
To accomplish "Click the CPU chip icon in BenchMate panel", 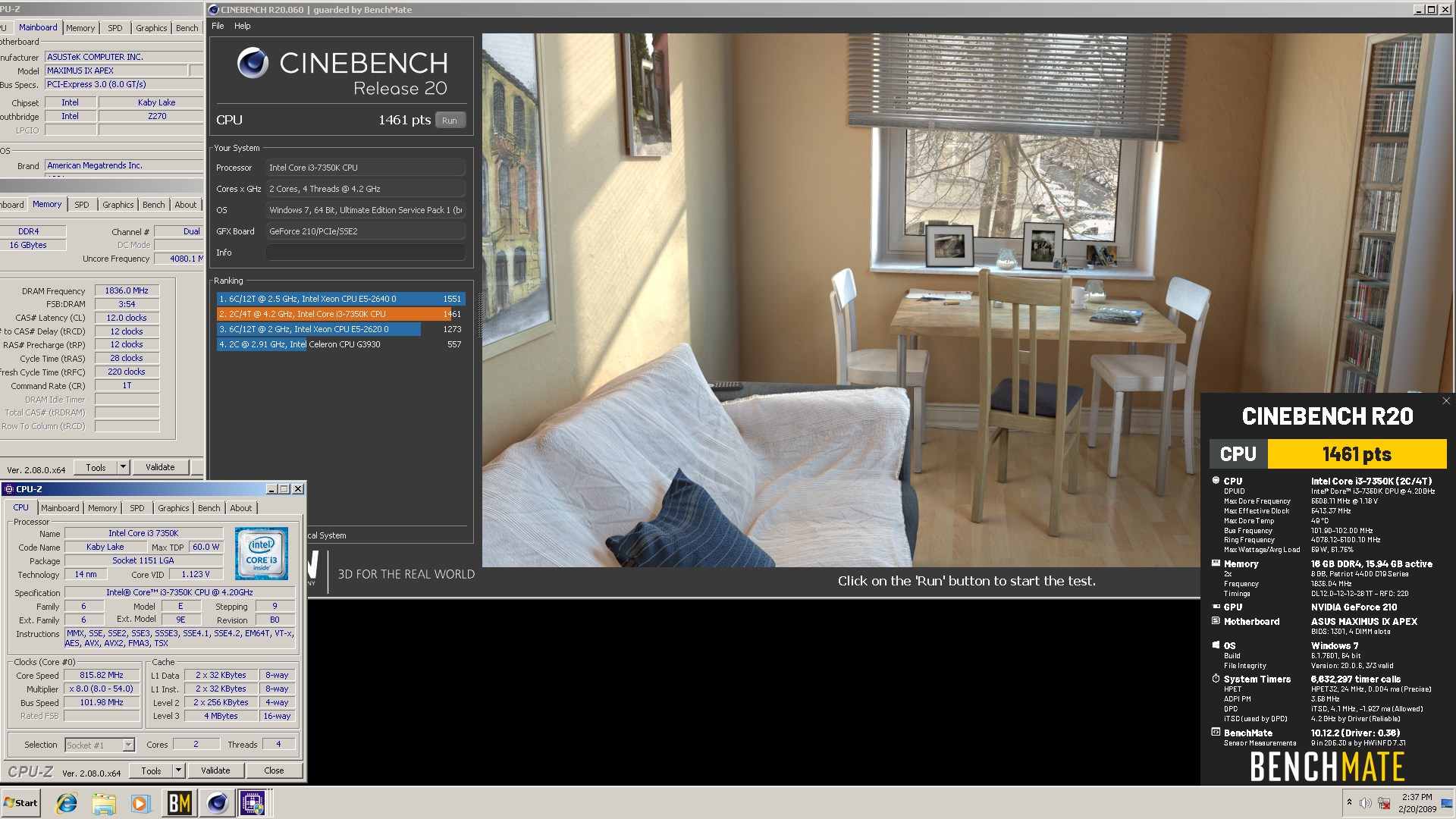I will 1216,481.
